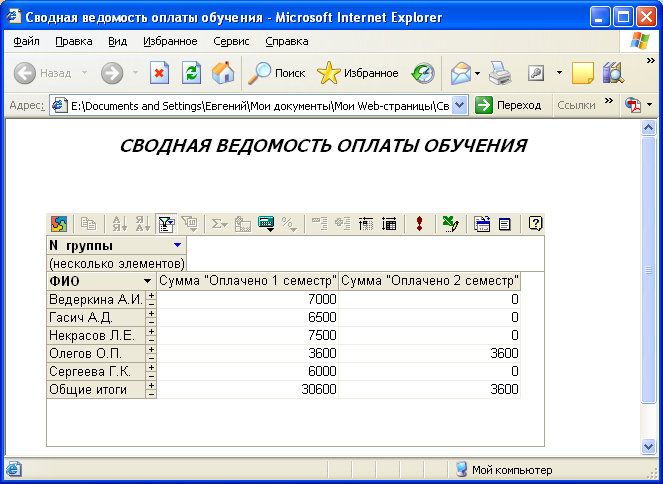663x484 pixels.
Task: Collapse details with minus for Гасич А.Д.
Action: 151,322
